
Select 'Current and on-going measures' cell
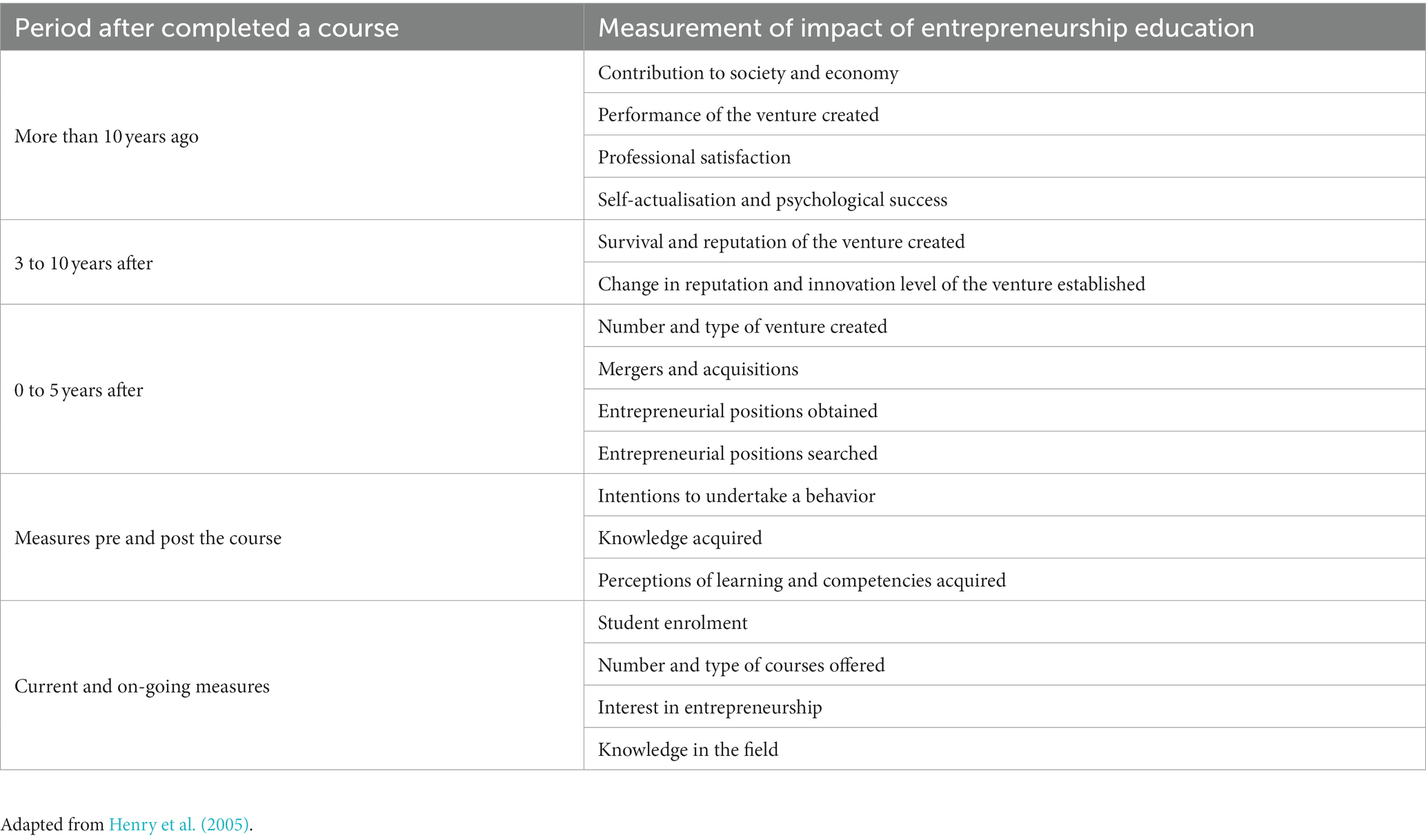(292, 686)
